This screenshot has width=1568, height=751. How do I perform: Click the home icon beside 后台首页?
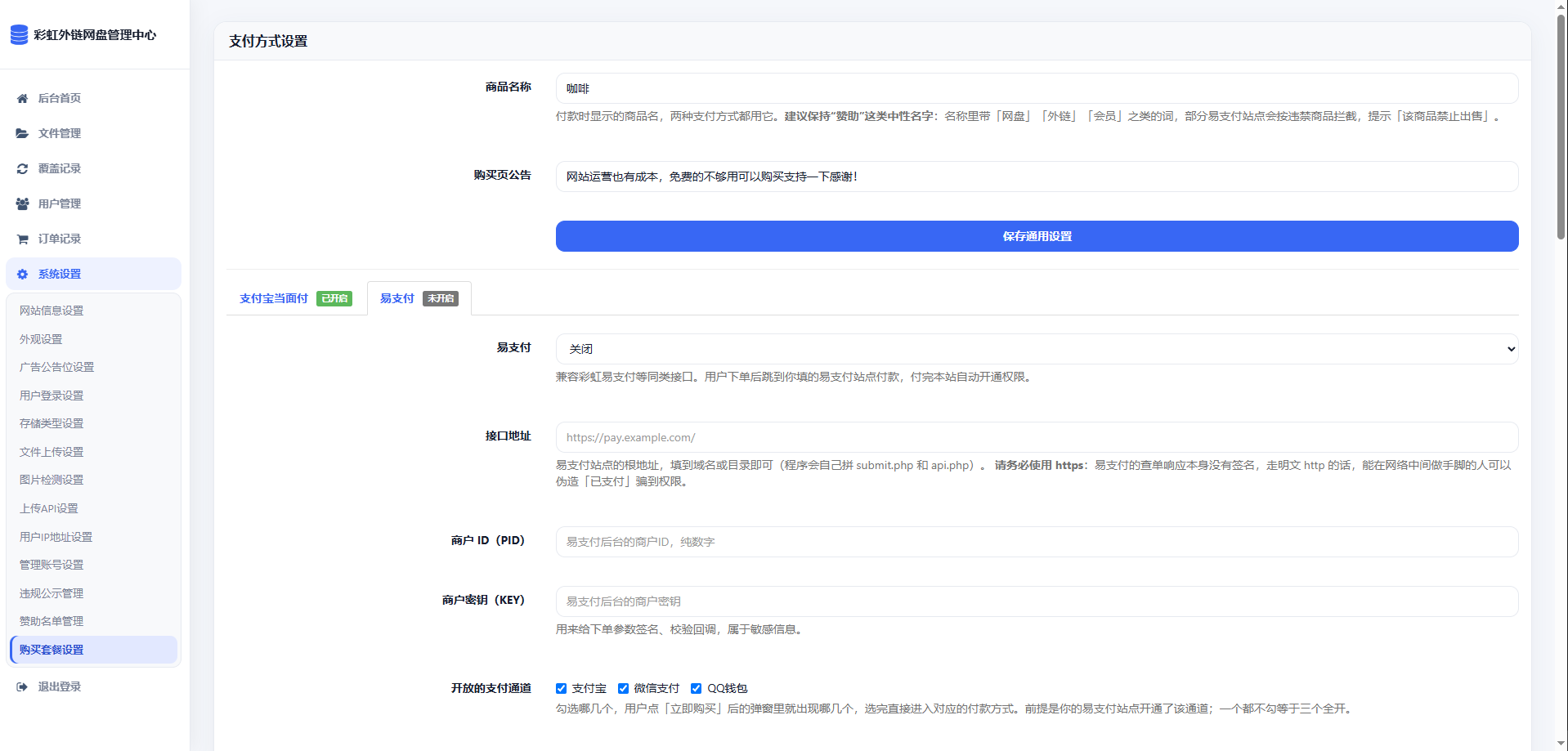(x=22, y=98)
